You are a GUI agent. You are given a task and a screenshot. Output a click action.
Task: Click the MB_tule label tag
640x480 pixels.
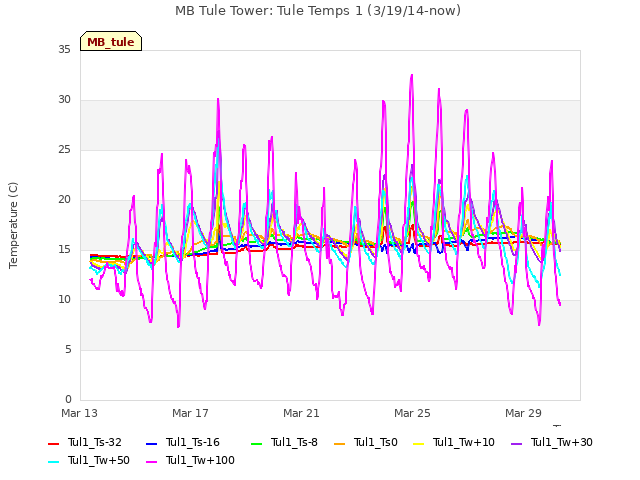(111, 41)
